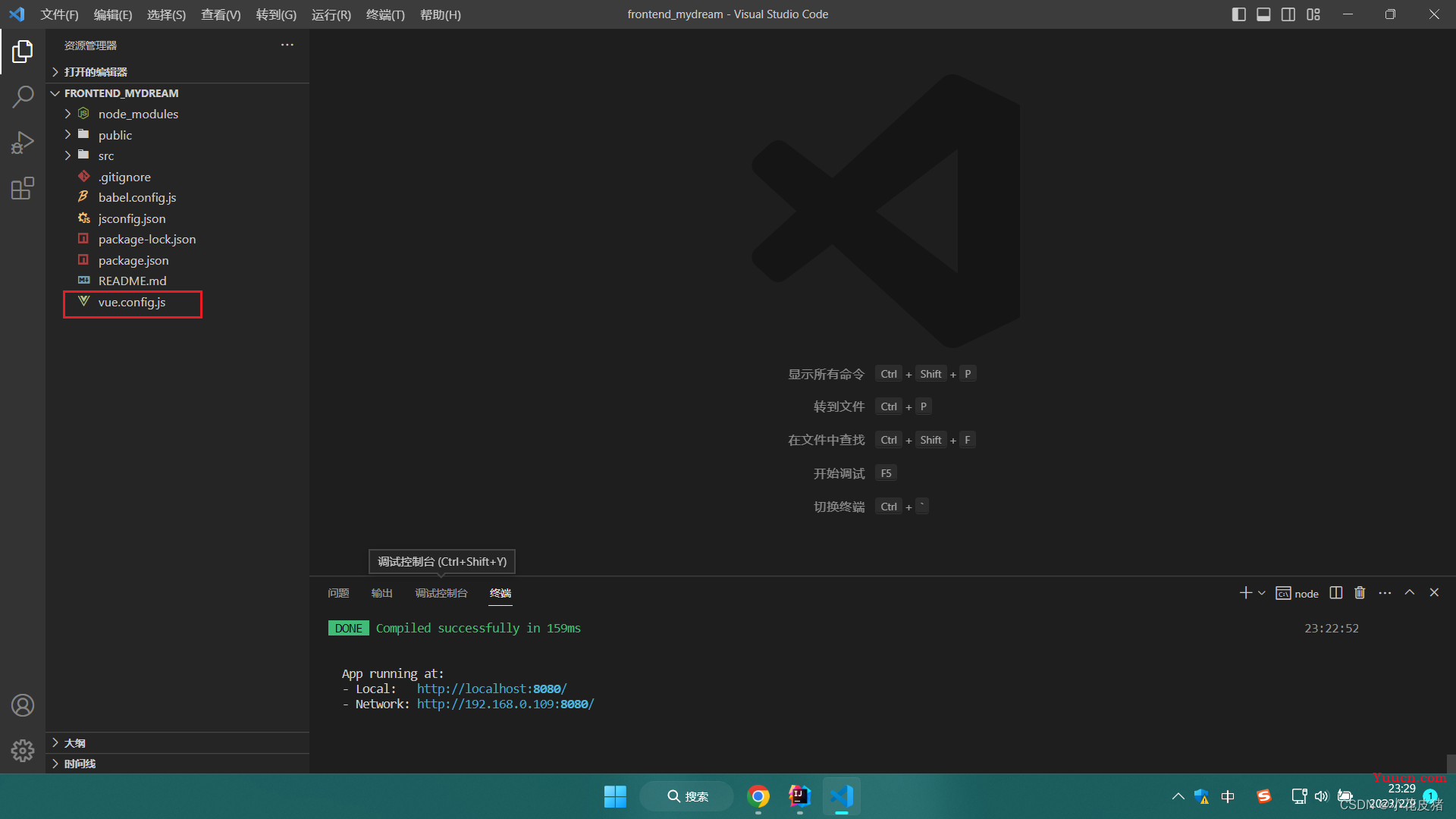Expand the 大纲 outline section
The image size is (1456, 819).
pyautogui.click(x=177, y=743)
